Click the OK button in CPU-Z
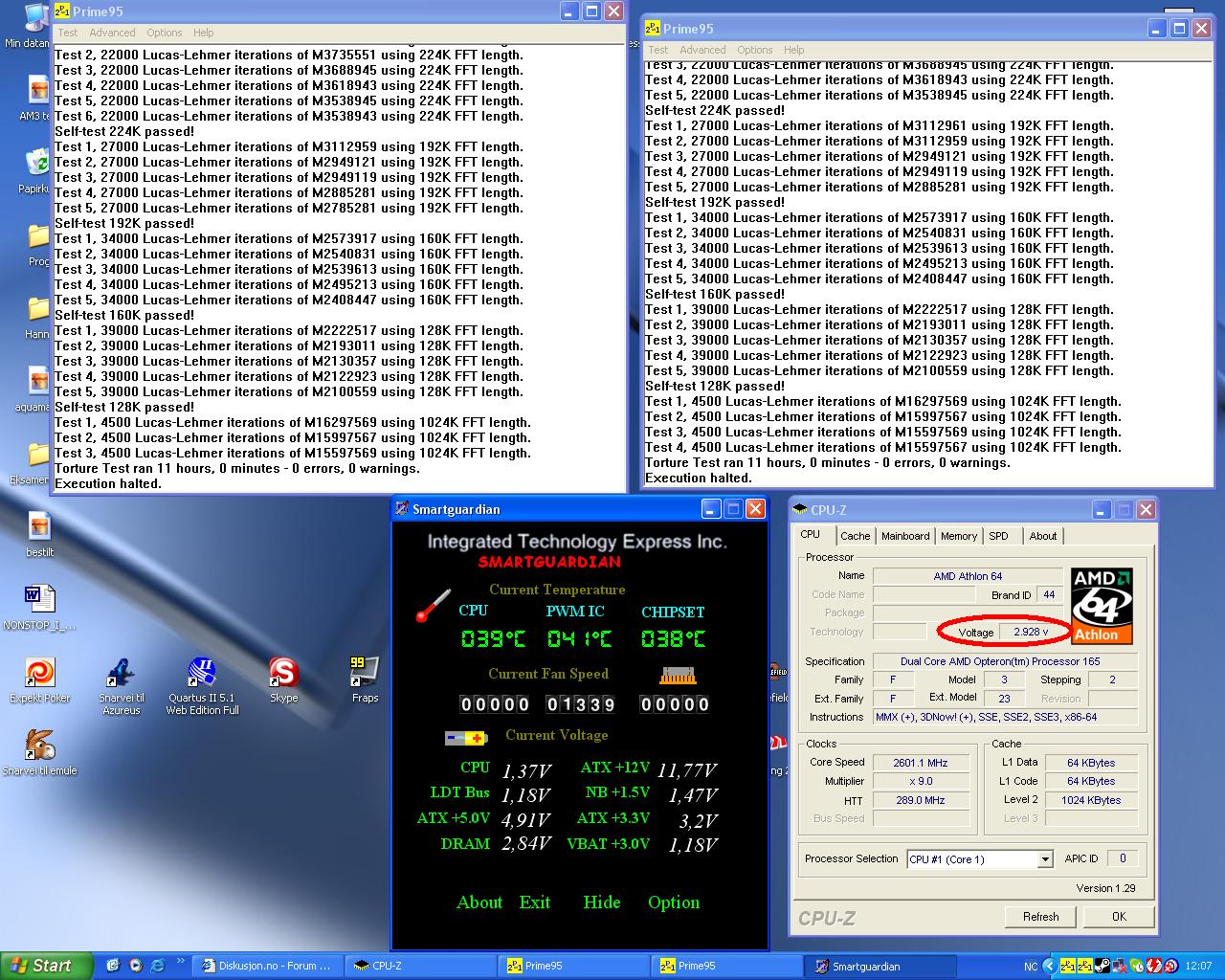The height and width of the screenshot is (980, 1225). (x=1119, y=917)
